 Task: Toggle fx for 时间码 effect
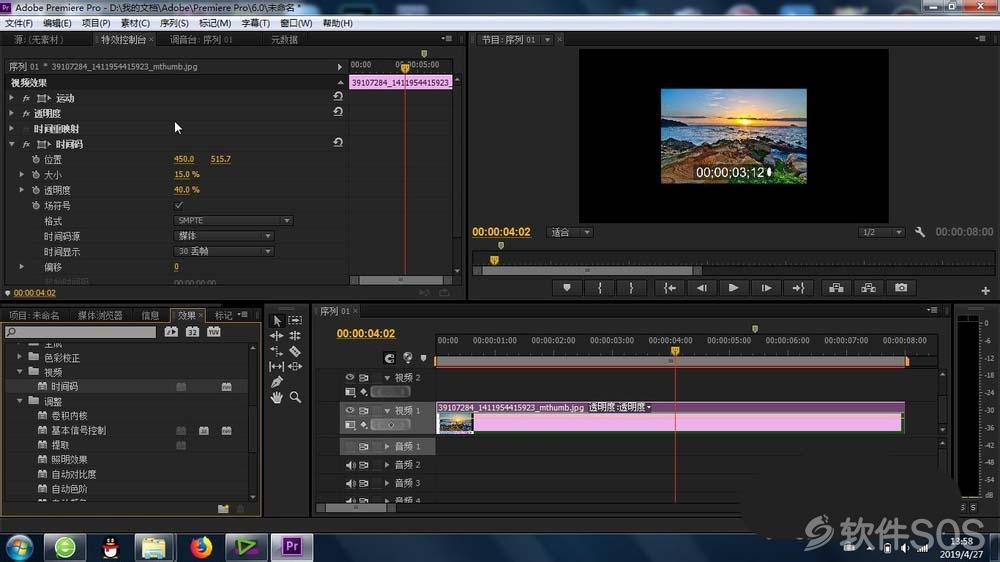(26, 144)
